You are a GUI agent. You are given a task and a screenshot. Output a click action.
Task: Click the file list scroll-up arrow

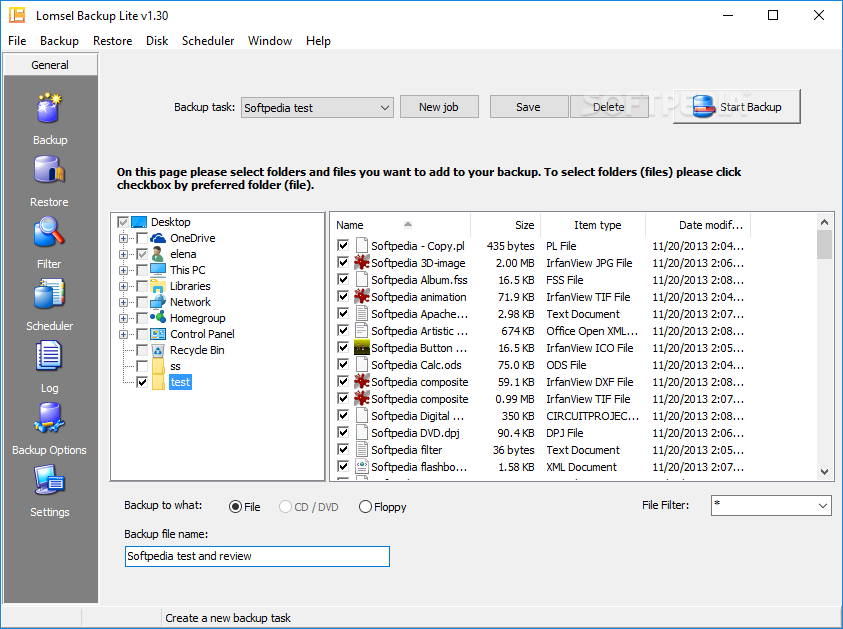pyautogui.click(x=825, y=221)
